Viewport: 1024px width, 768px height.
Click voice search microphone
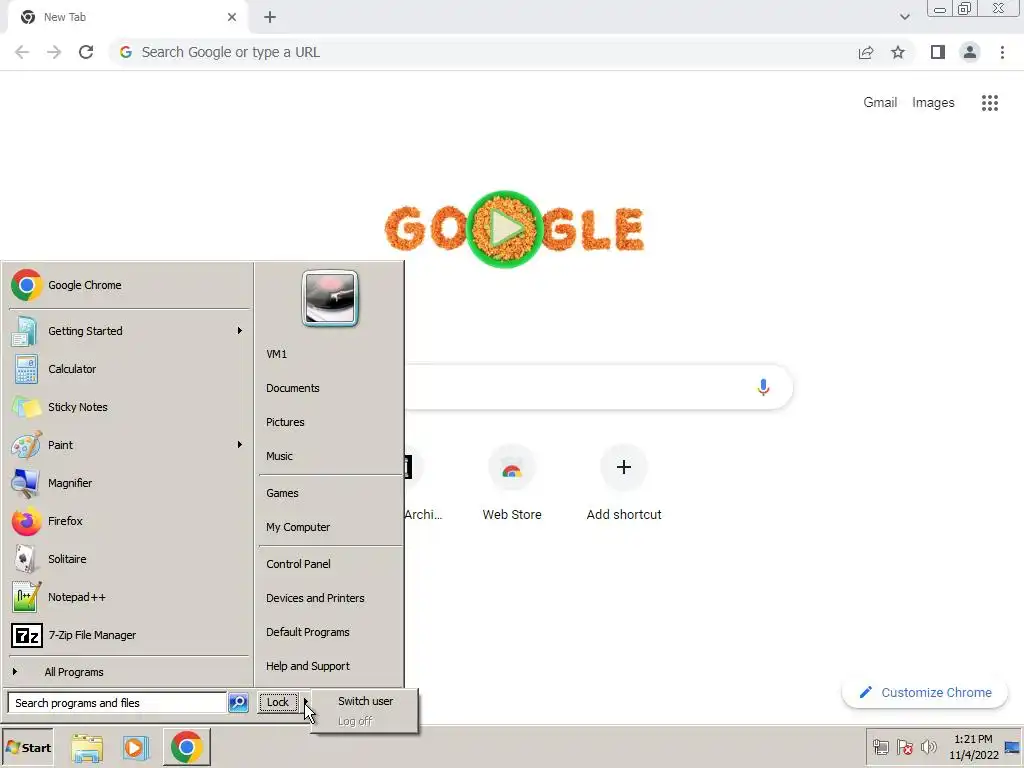tap(763, 387)
